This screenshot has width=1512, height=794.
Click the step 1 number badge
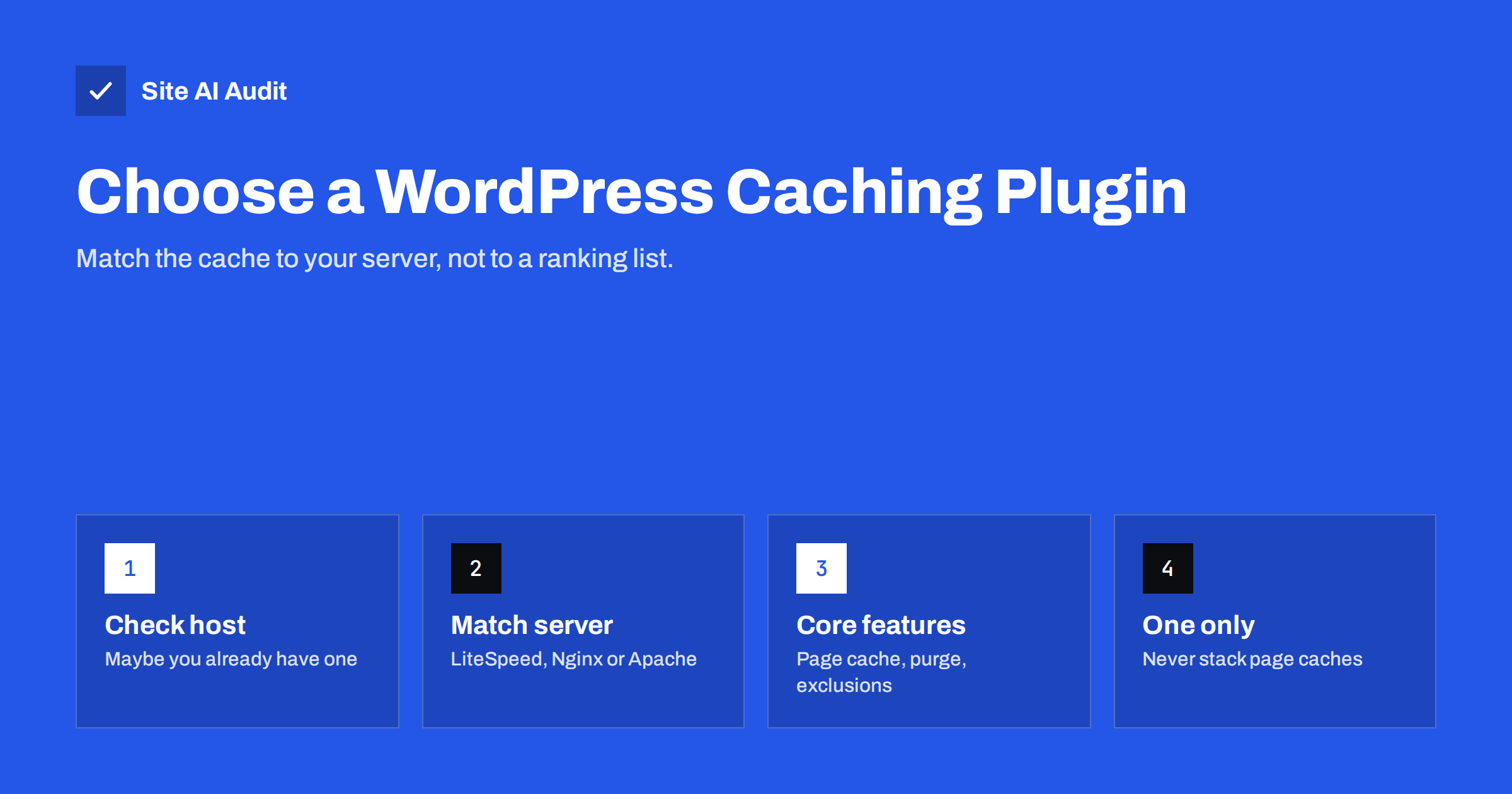130,568
